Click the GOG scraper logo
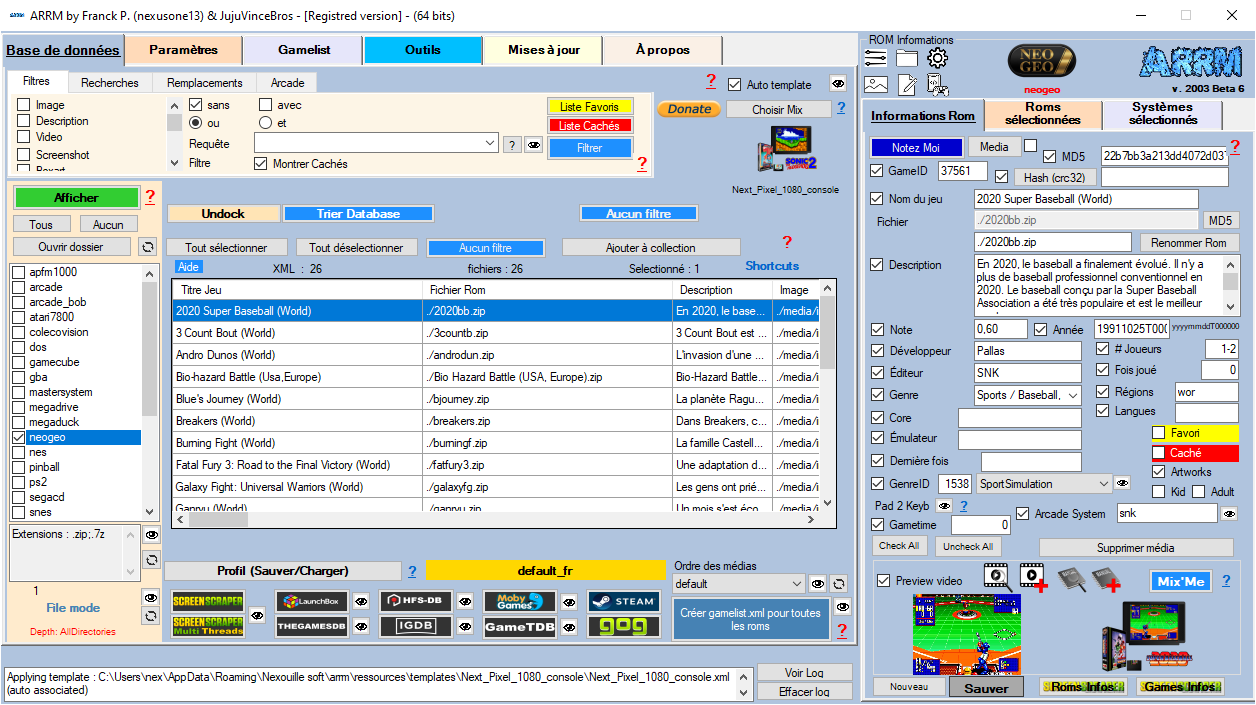The height and width of the screenshot is (705, 1256). click(x=623, y=627)
